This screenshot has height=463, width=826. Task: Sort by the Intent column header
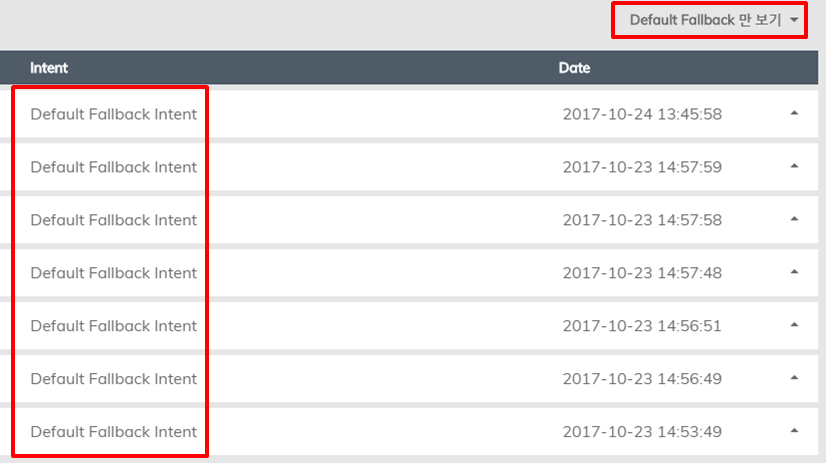click(x=48, y=68)
